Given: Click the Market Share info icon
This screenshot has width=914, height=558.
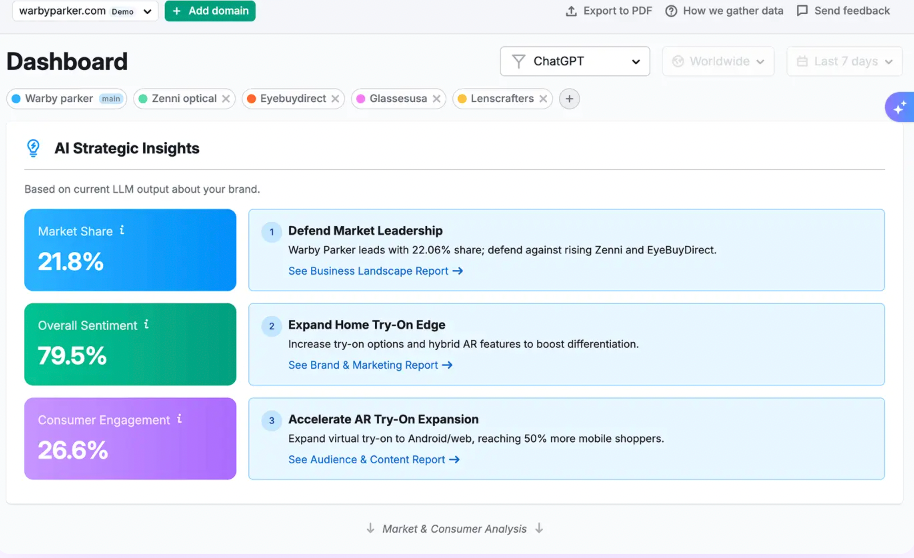Looking at the screenshot, I should pos(122,230).
